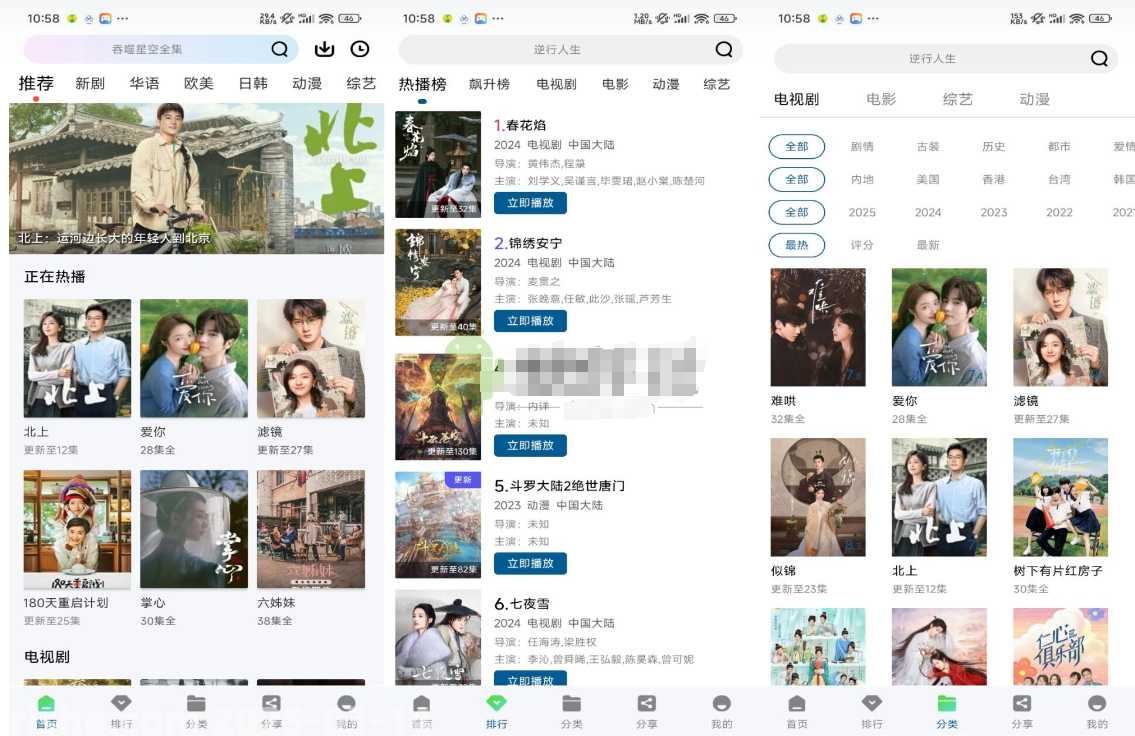Open the download manager icon
Screen dimensions: 1135x736
321,48
